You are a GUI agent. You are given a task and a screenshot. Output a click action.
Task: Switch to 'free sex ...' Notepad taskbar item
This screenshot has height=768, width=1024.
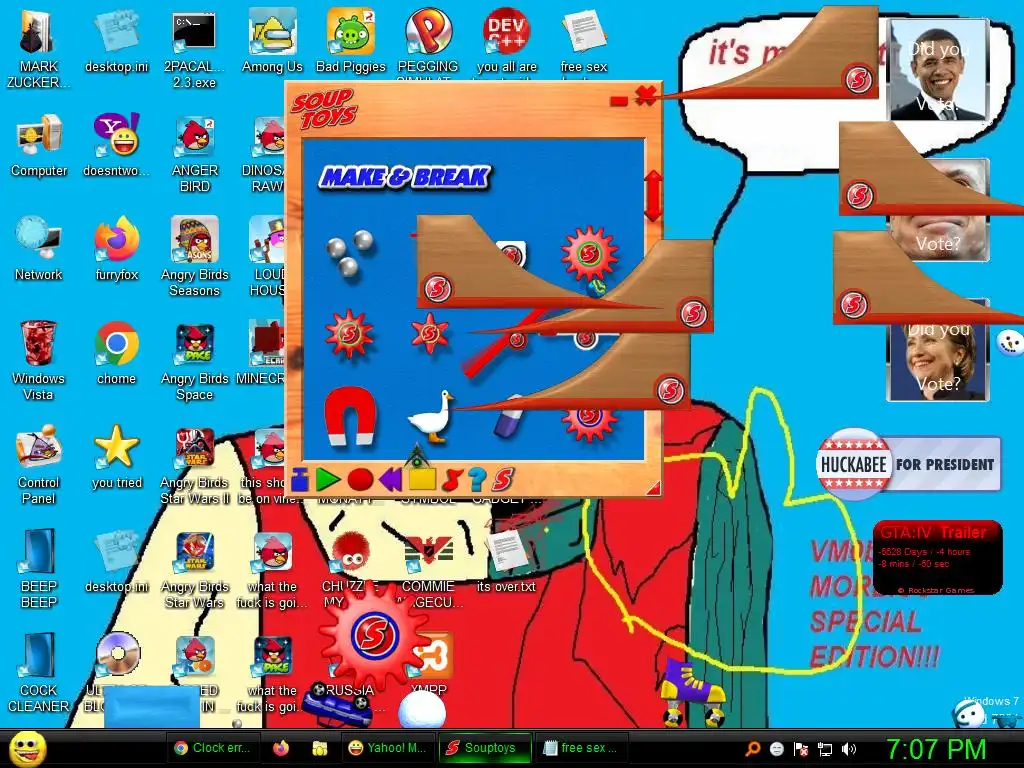click(x=581, y=748)
